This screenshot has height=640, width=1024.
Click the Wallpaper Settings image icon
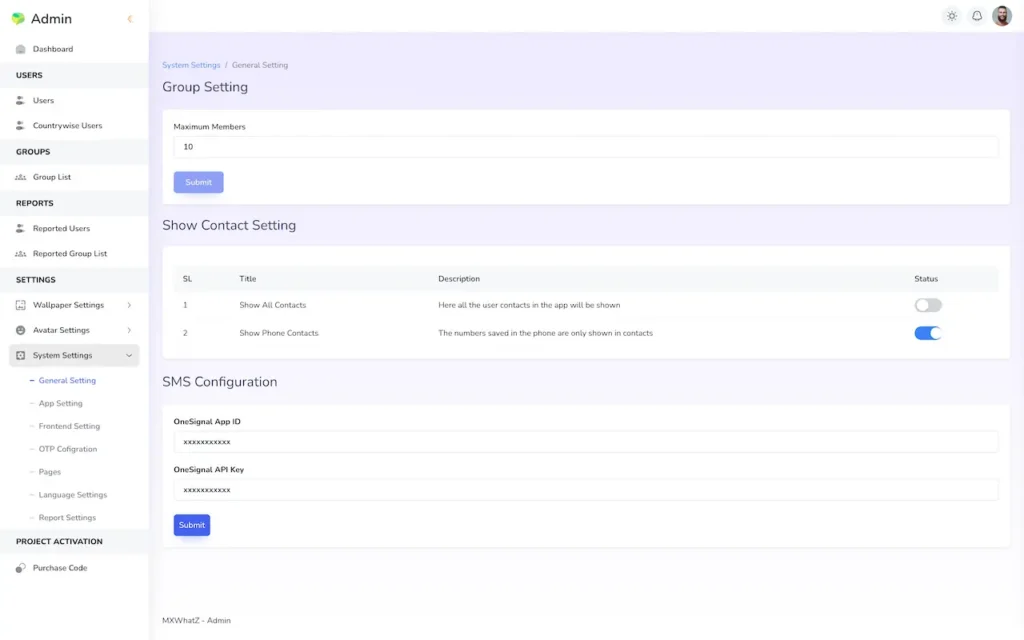coord(20,305)
